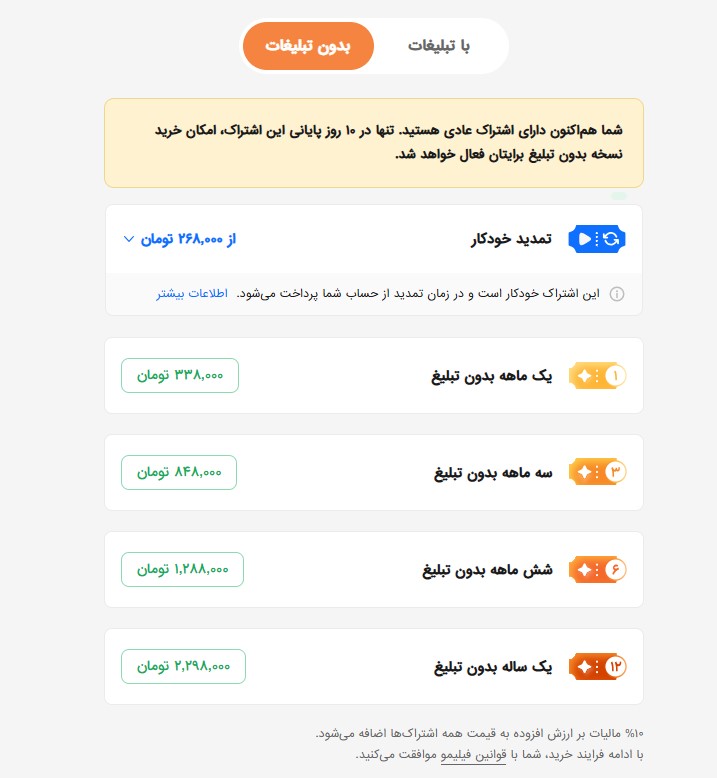
Task: Select the 'یک ساله بدون تبلیغ' plan title
Action: pos(492,667)
